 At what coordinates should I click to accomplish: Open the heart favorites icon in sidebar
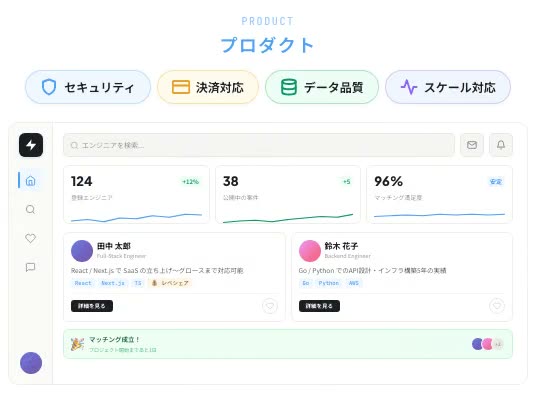[30, 238]
